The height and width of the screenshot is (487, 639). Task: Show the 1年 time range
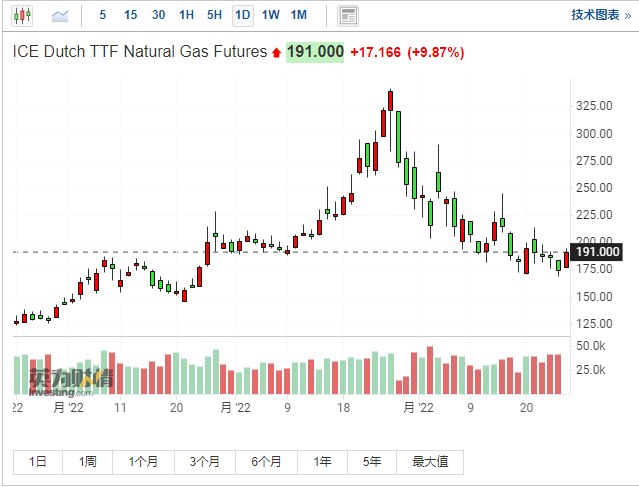click(x=322, y=462)
